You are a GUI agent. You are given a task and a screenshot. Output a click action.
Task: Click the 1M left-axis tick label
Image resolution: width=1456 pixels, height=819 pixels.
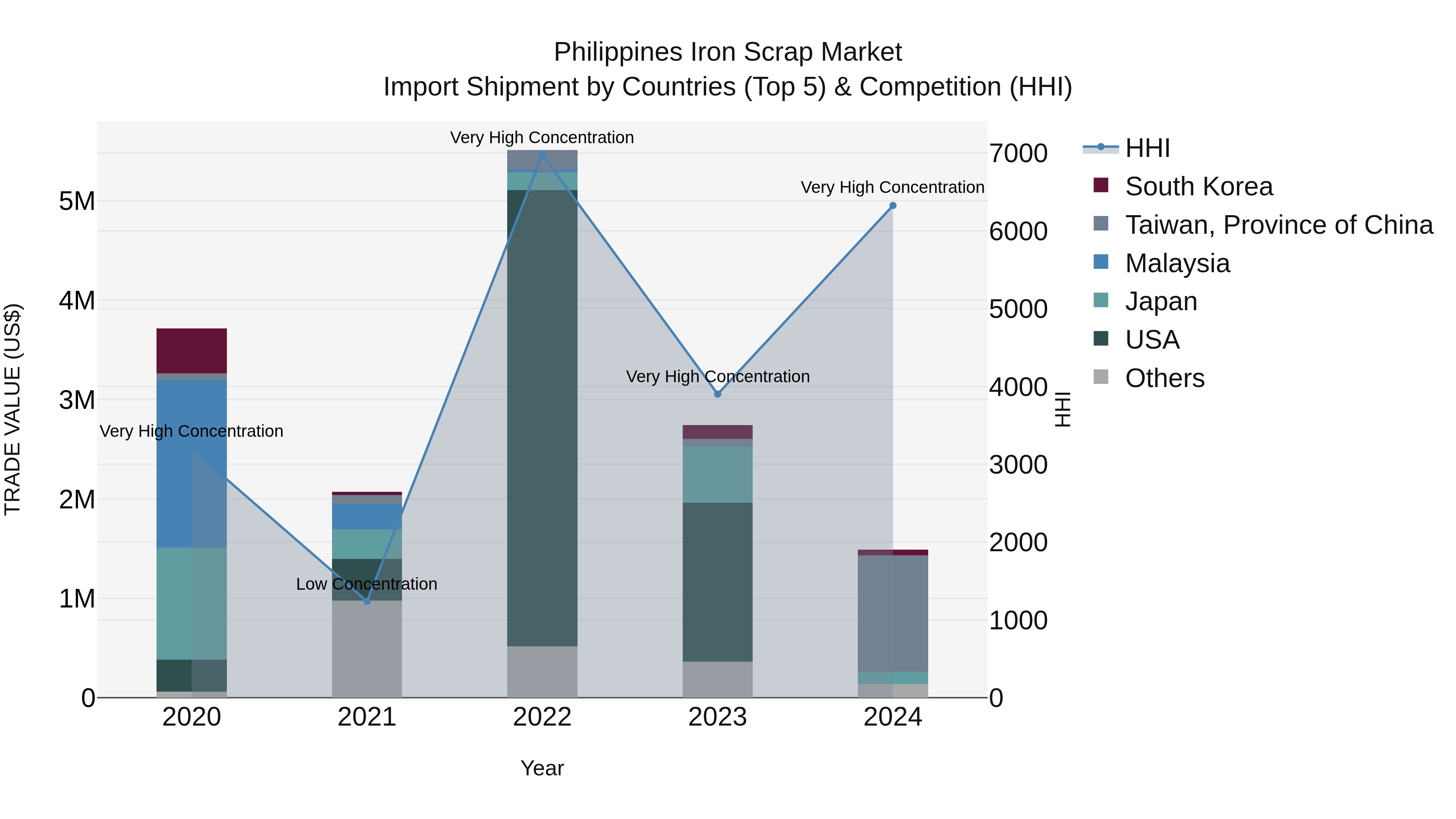coord(77,599)
